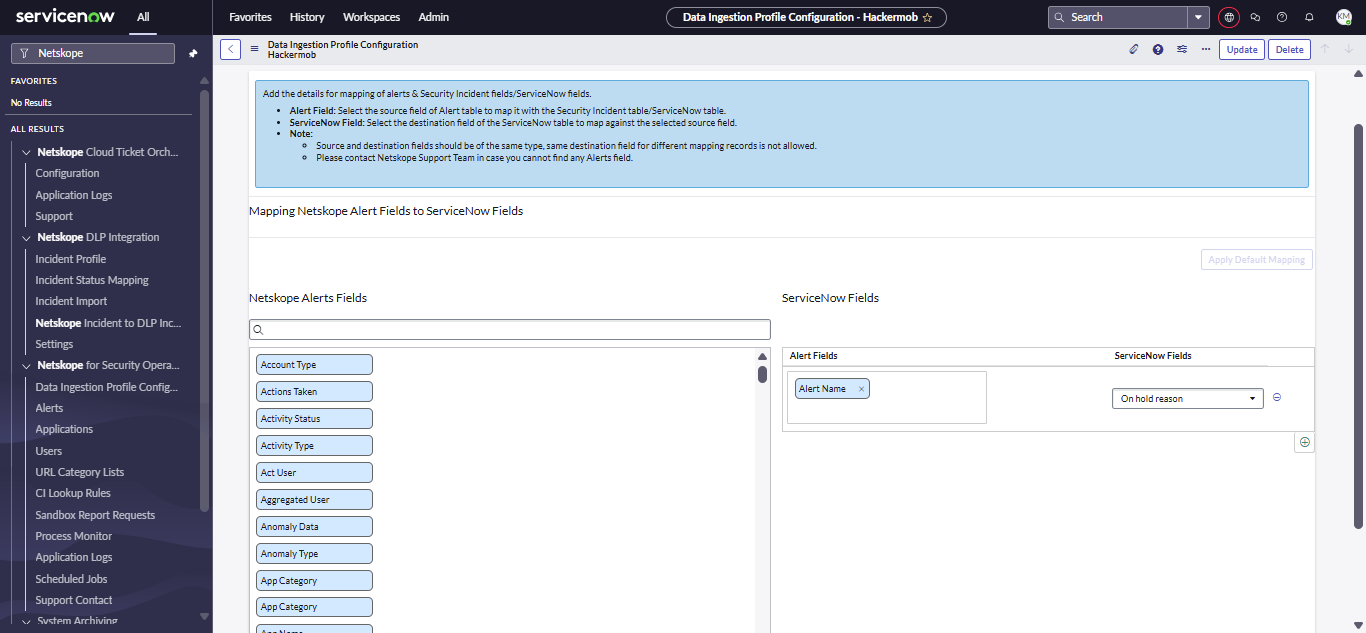This screenshot has height=633, width=1366.
Task: Select the Activity Type alert field
Action: coord(314,446)
